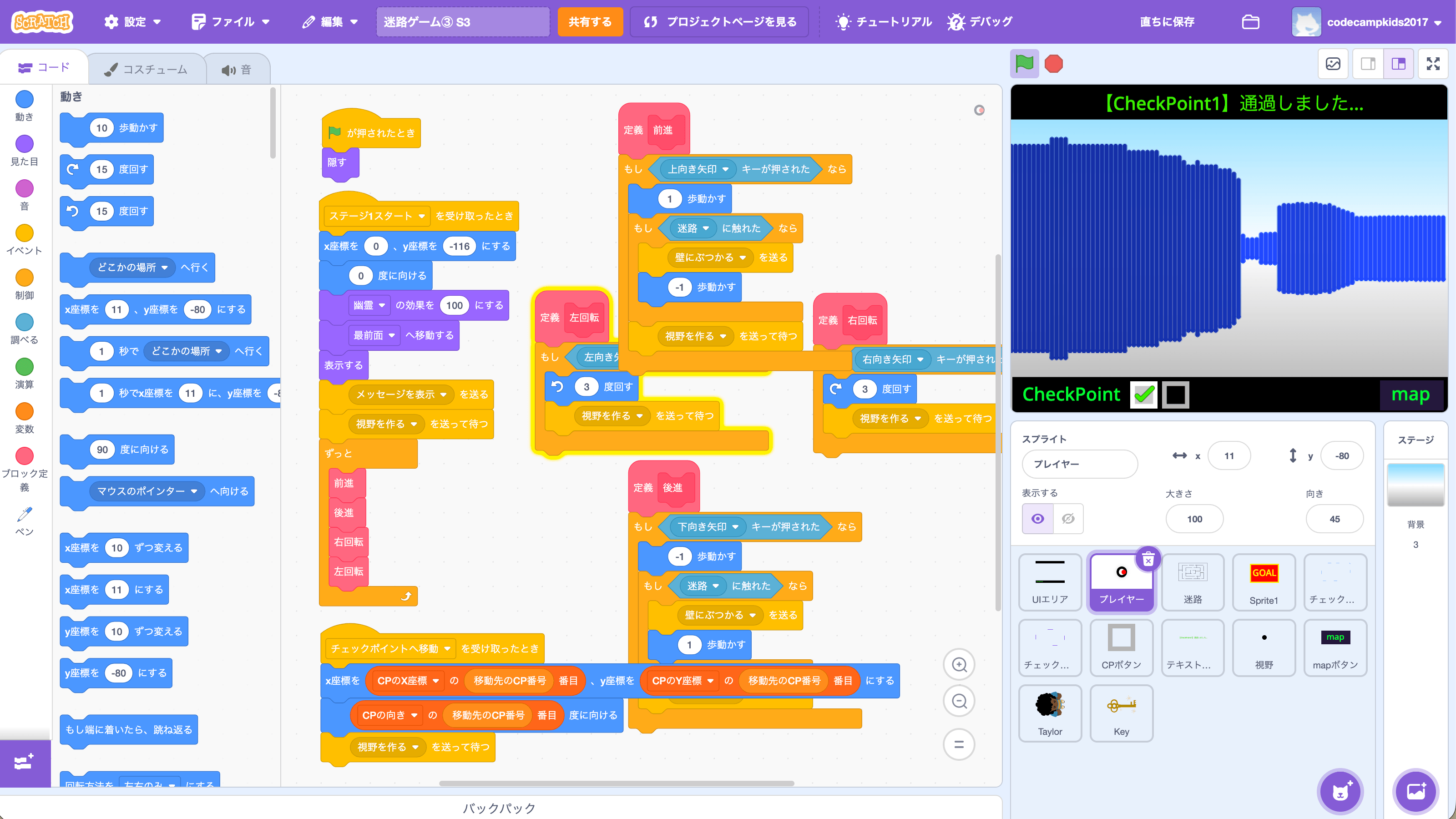Click the green flag to start project
Image resolution: width=1456 pixels, height=819 pixels.
pos(1024,64)
